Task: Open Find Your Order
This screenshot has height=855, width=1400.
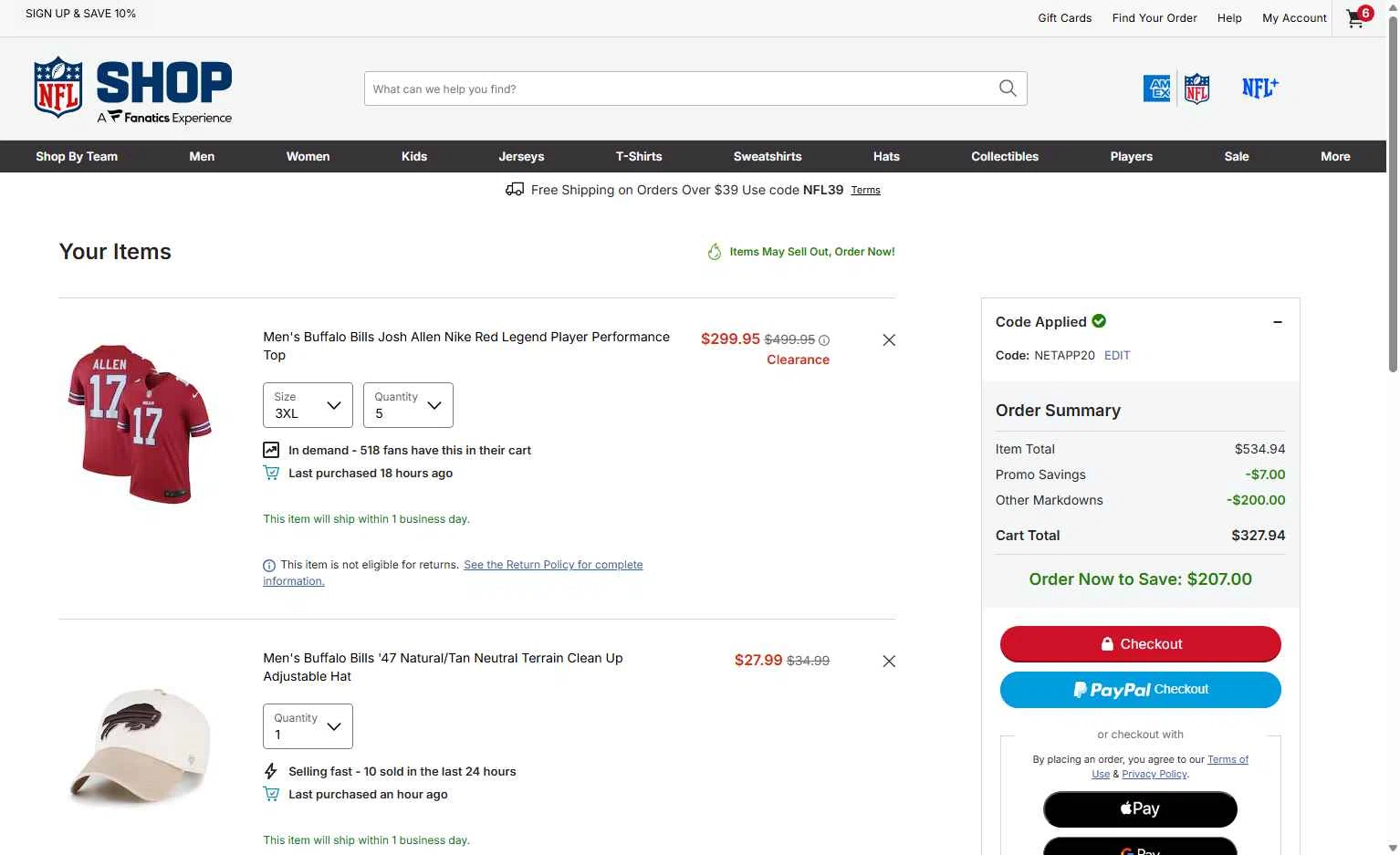Action: 1154,18
